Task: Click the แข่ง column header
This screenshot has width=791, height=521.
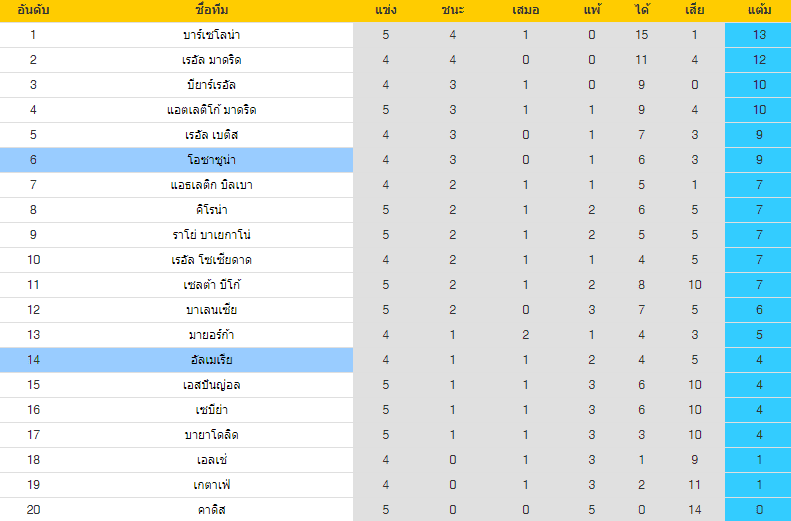Action: (386, 10)
